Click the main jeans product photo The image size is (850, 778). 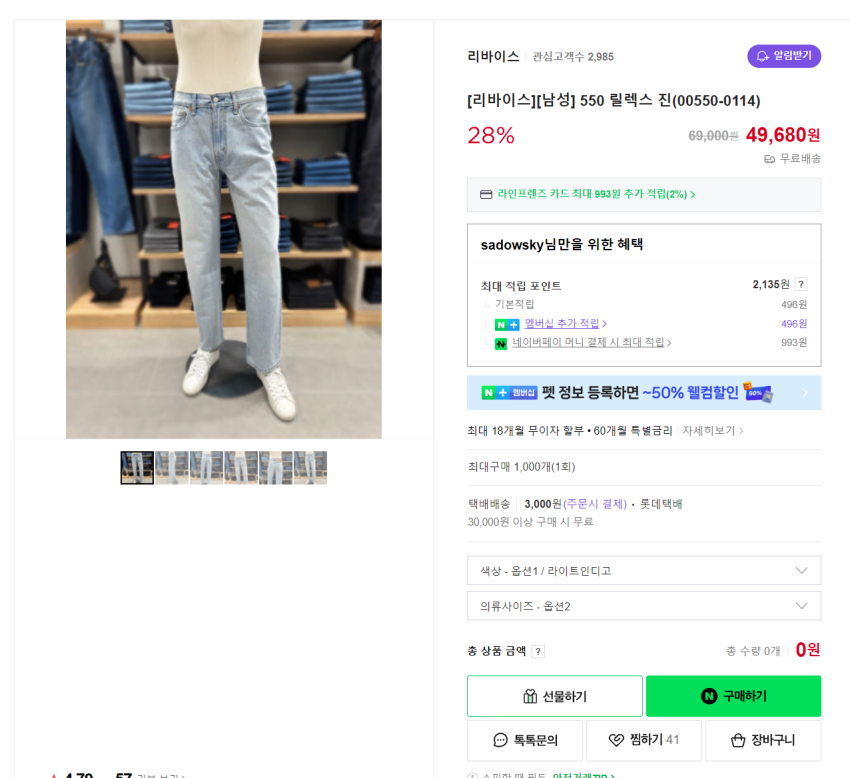pyautogui.click(x=224, y=229)
